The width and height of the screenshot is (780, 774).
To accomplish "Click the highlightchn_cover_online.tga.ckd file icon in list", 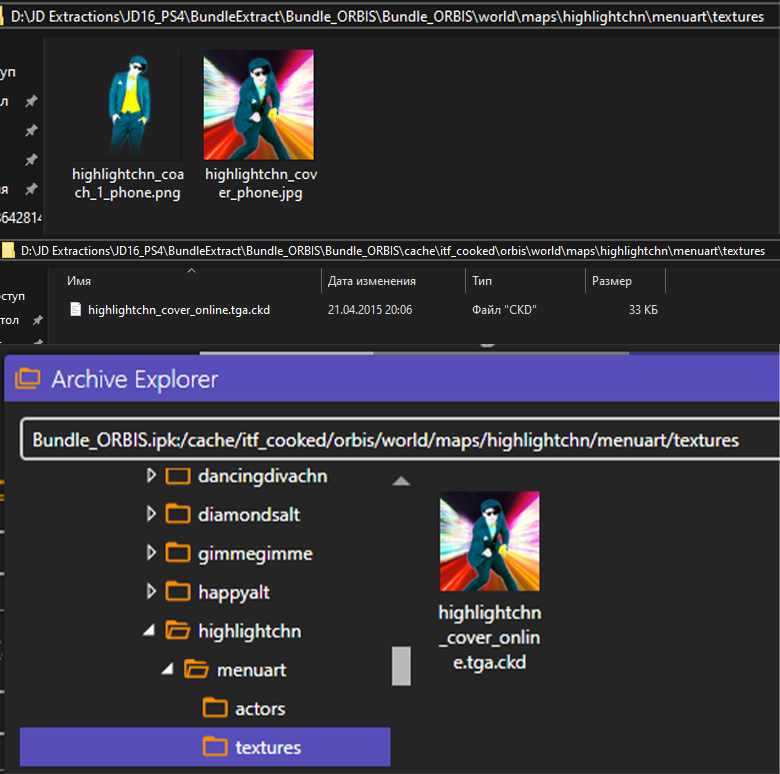I will [76, 309].
